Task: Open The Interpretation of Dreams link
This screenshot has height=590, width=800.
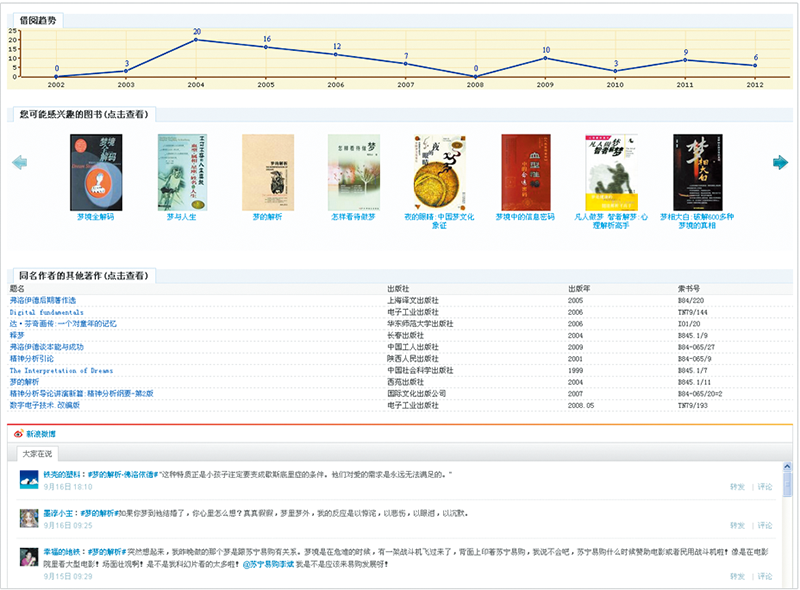Action: [61, 370]
